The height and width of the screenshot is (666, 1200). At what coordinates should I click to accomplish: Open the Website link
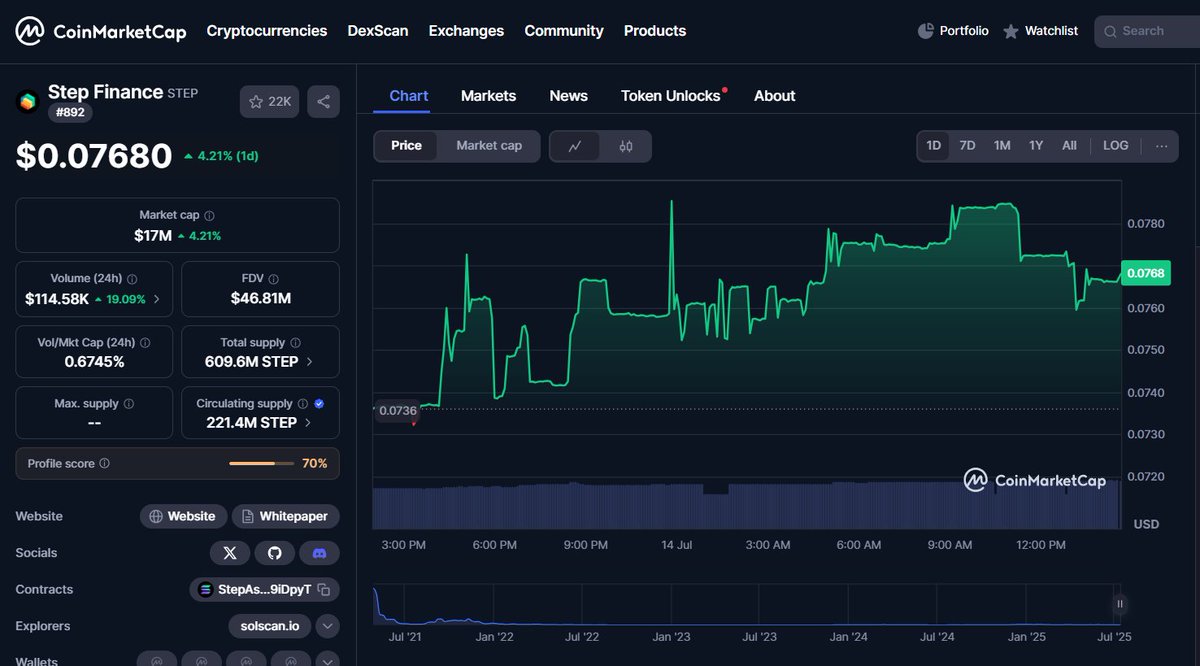point(183,517)
